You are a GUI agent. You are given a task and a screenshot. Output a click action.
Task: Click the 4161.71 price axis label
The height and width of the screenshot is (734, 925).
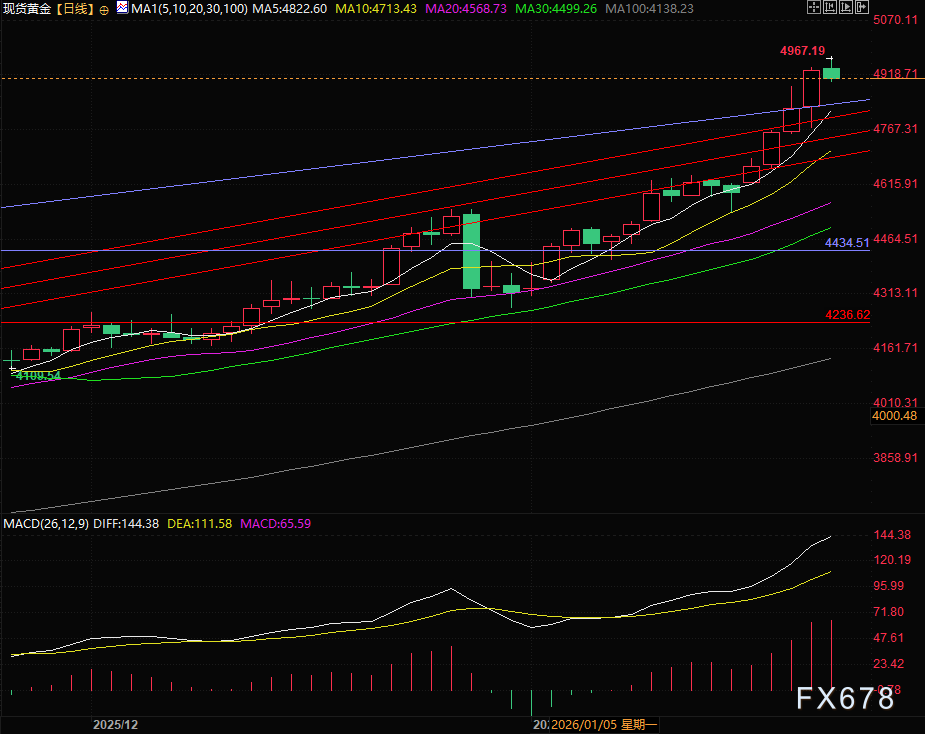[896, 348]
